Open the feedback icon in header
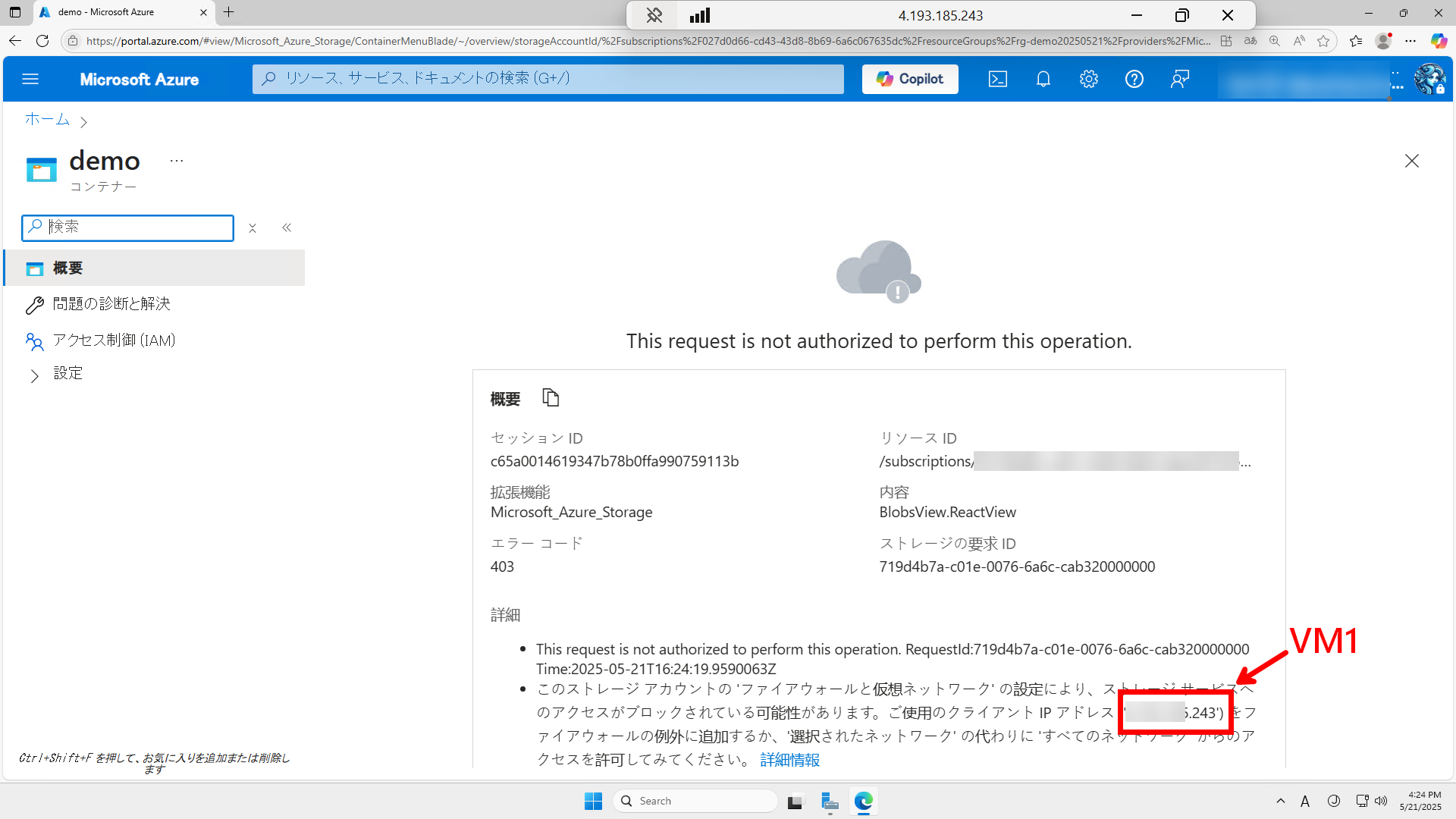 (1180, 79)
